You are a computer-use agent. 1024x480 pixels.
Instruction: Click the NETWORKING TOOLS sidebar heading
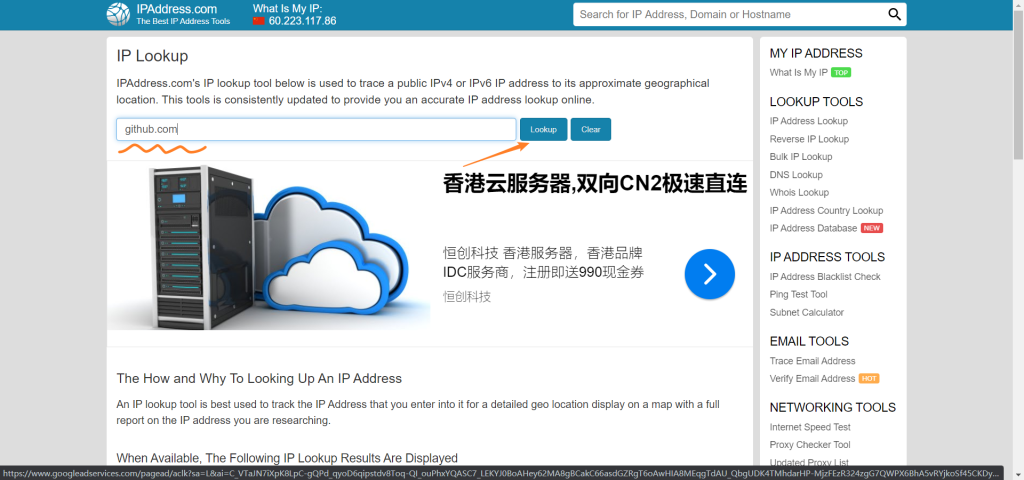(x=833, y=408)
